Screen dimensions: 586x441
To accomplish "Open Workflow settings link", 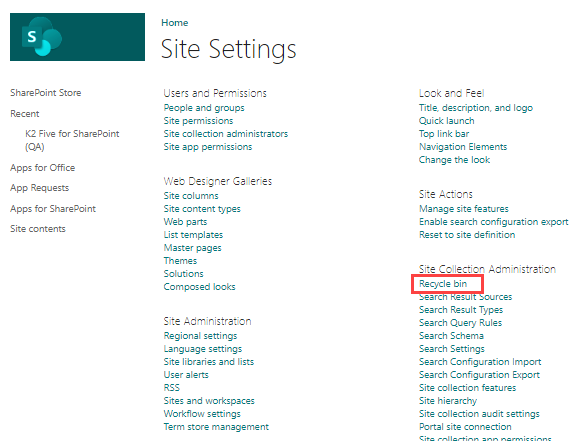I will 202,414.
